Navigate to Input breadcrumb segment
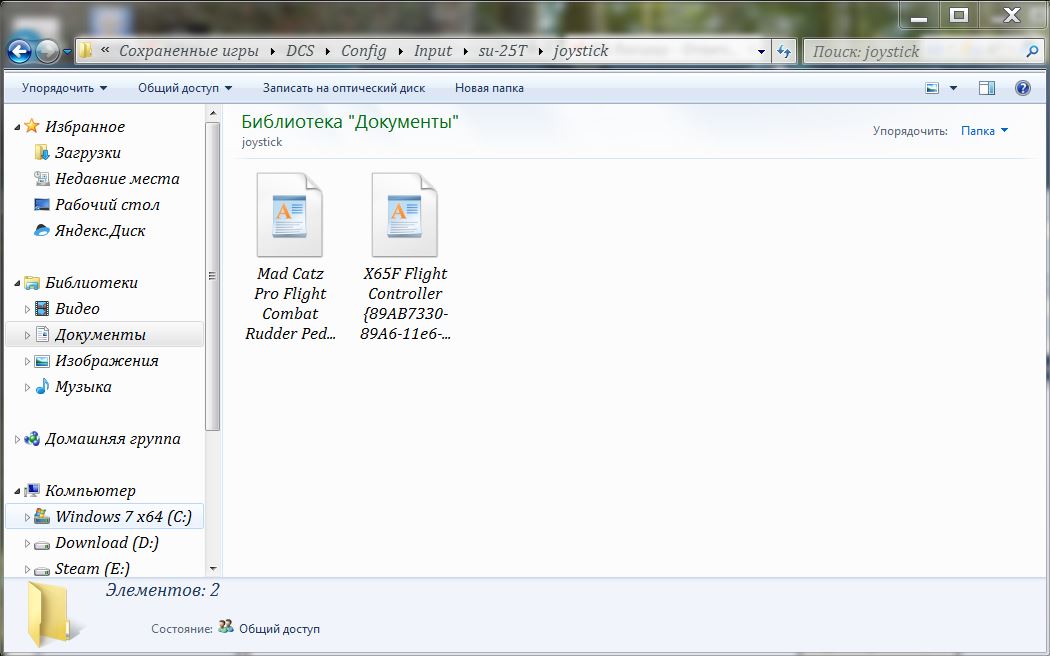Screen dimensions: 1050x656 tap(433, 51)
